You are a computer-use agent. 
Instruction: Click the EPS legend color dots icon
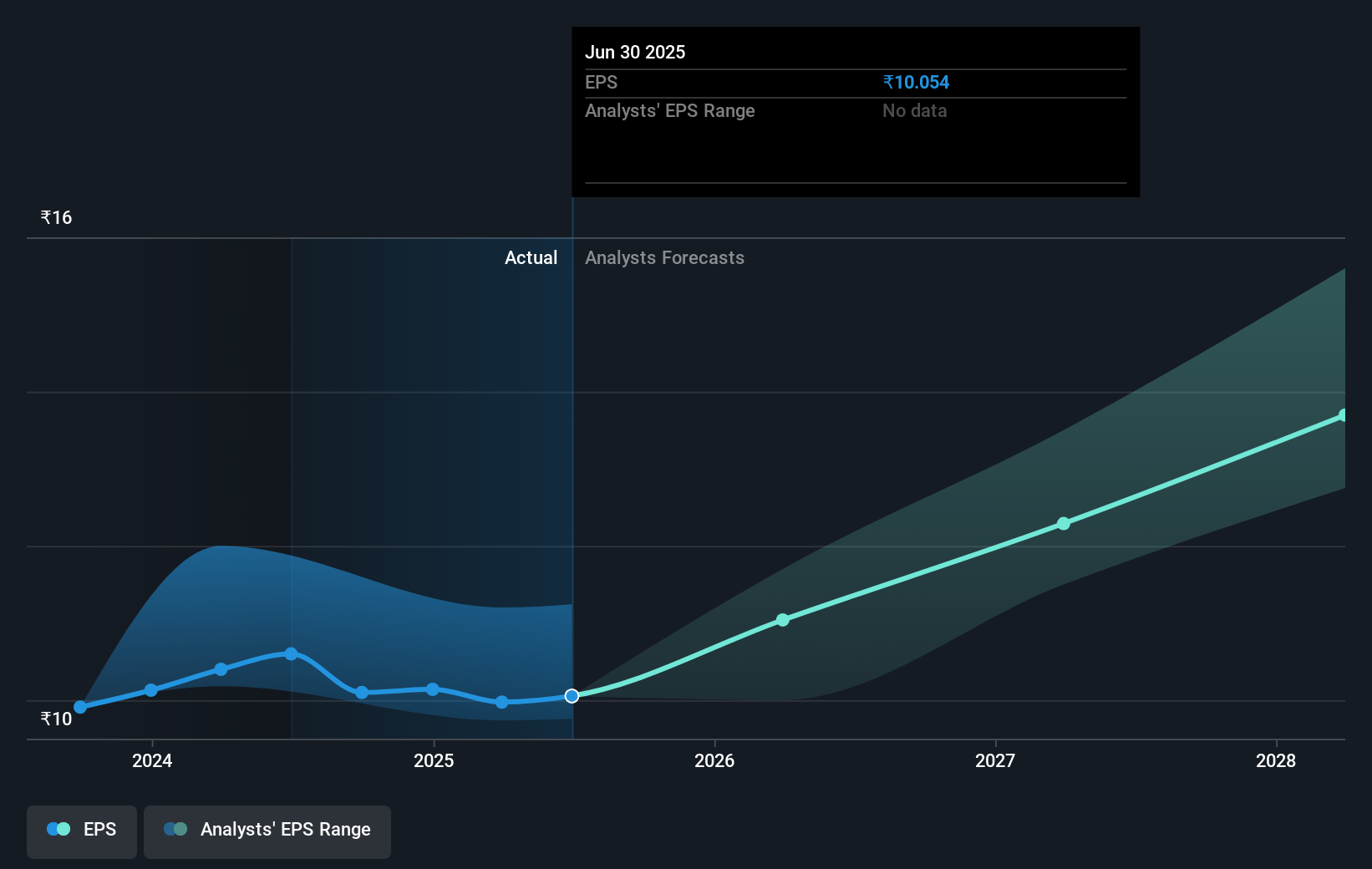point(58,829)
